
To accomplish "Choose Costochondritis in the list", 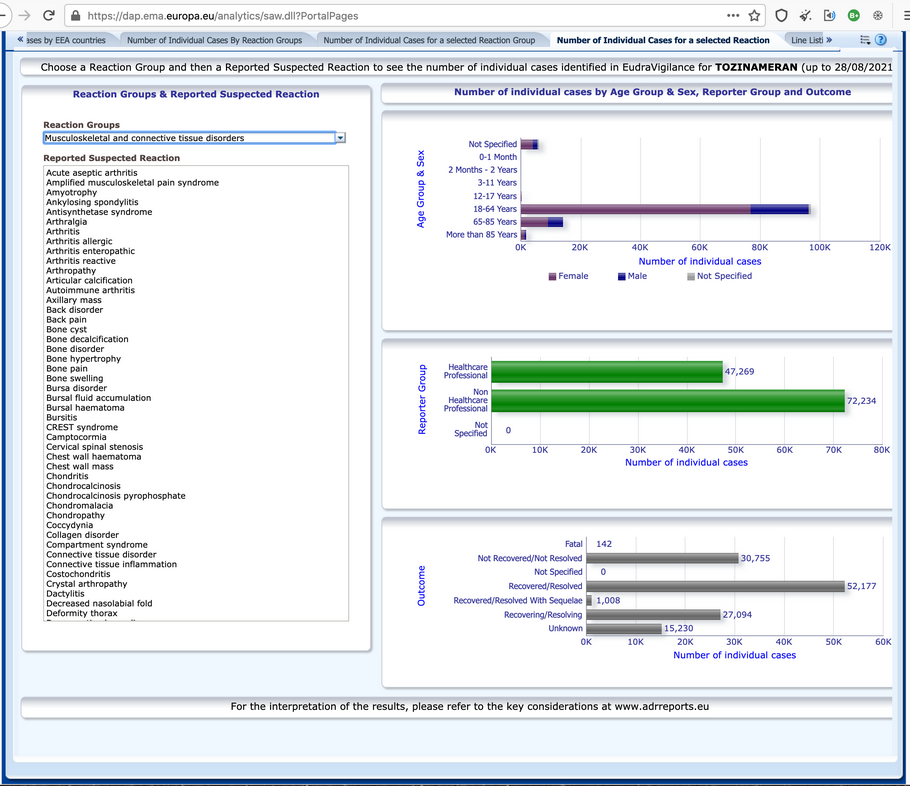I will (78, 574).
